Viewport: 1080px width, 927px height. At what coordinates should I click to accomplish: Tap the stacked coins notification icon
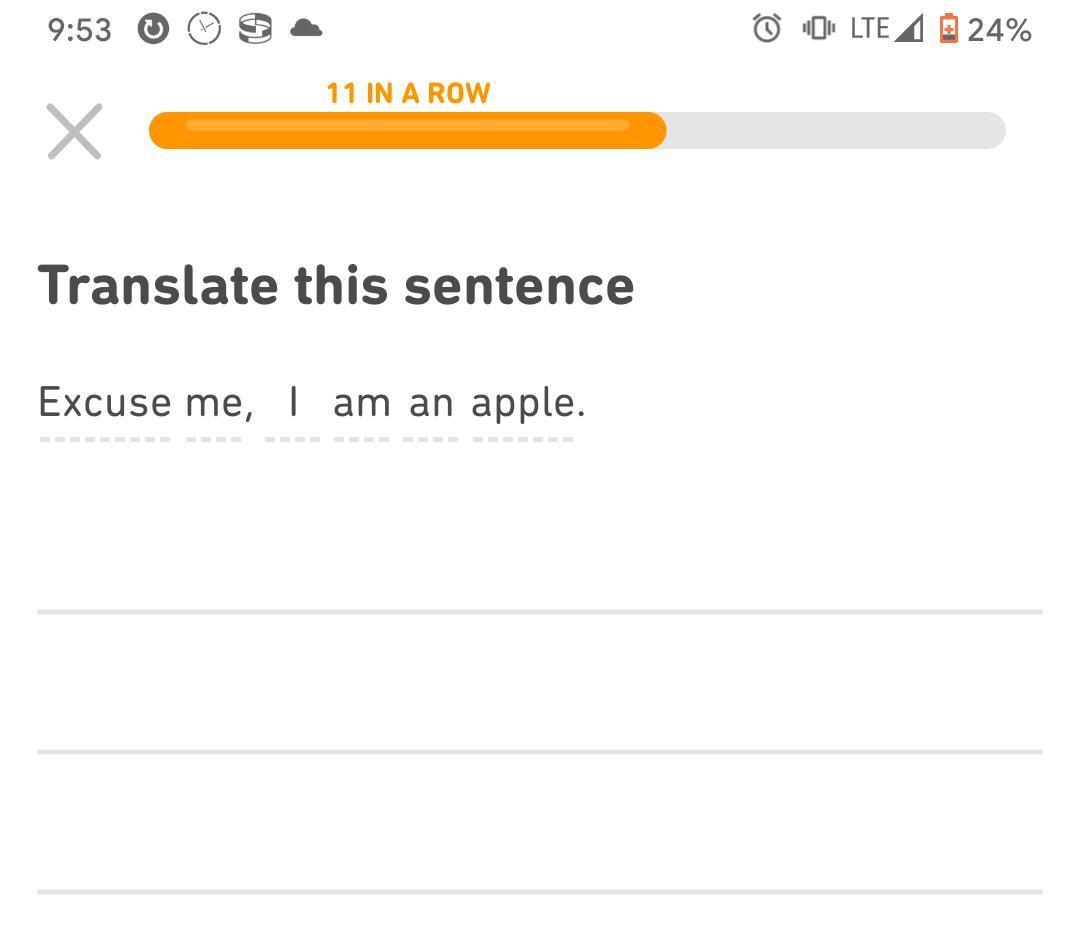(255, 28)
